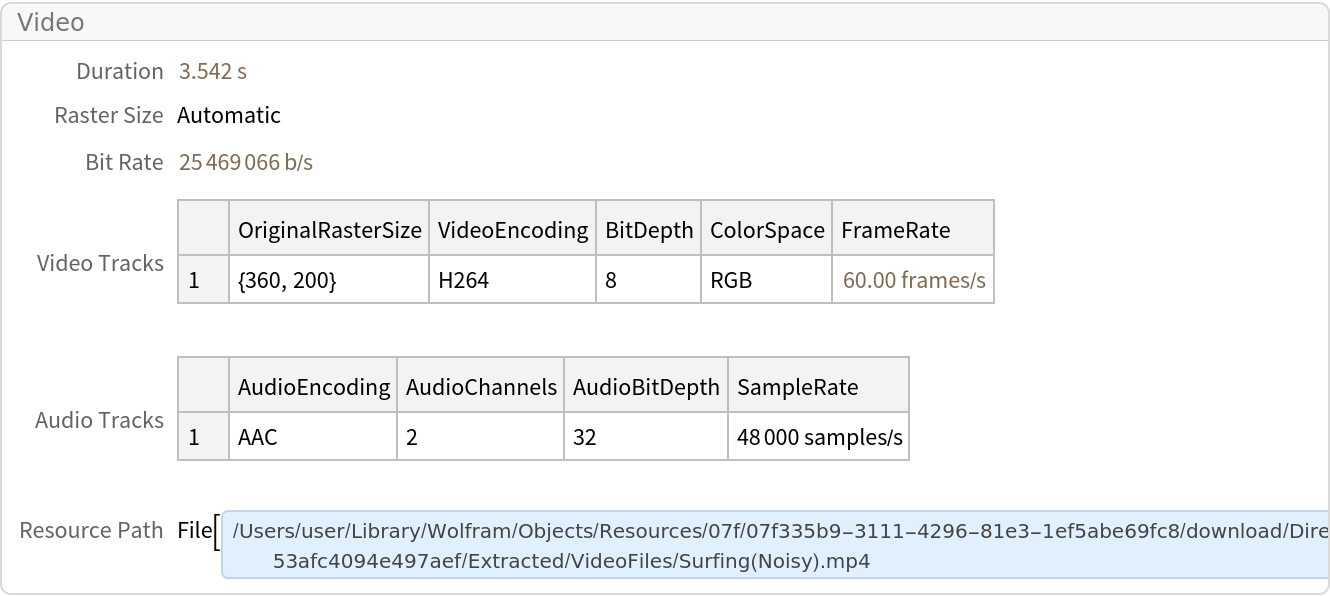The height and width of the screenshot is (596, 1330).
Task: Click the VideoEncoding column header
Action: [x=513, y=230]
